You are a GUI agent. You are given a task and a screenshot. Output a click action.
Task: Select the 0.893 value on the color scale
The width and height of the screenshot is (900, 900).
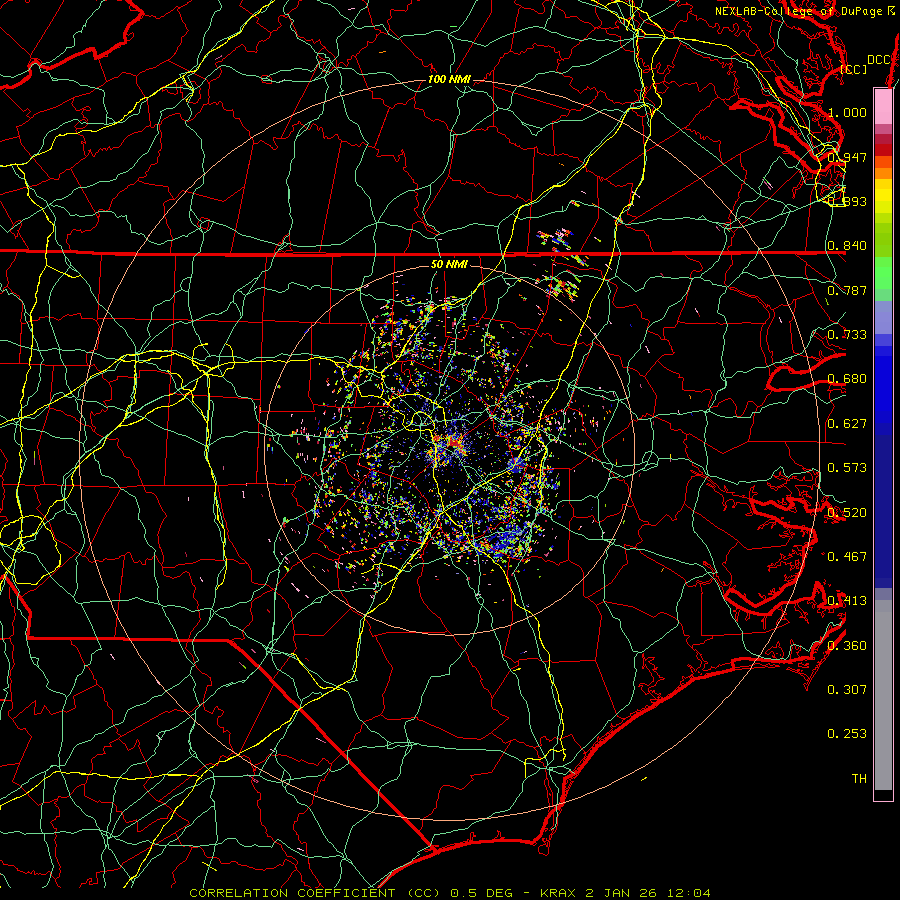pos(847,201)
